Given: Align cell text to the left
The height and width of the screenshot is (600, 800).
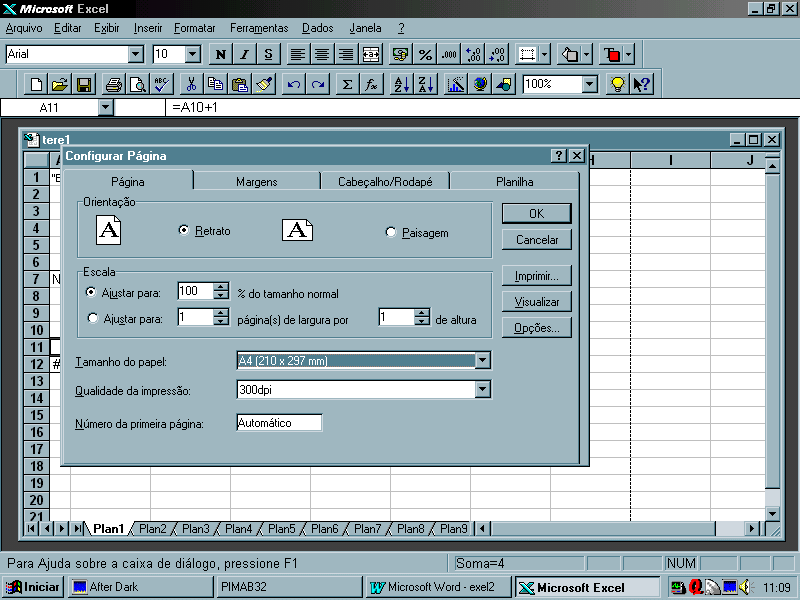Looking at the screenshot, I should point(297,54).
